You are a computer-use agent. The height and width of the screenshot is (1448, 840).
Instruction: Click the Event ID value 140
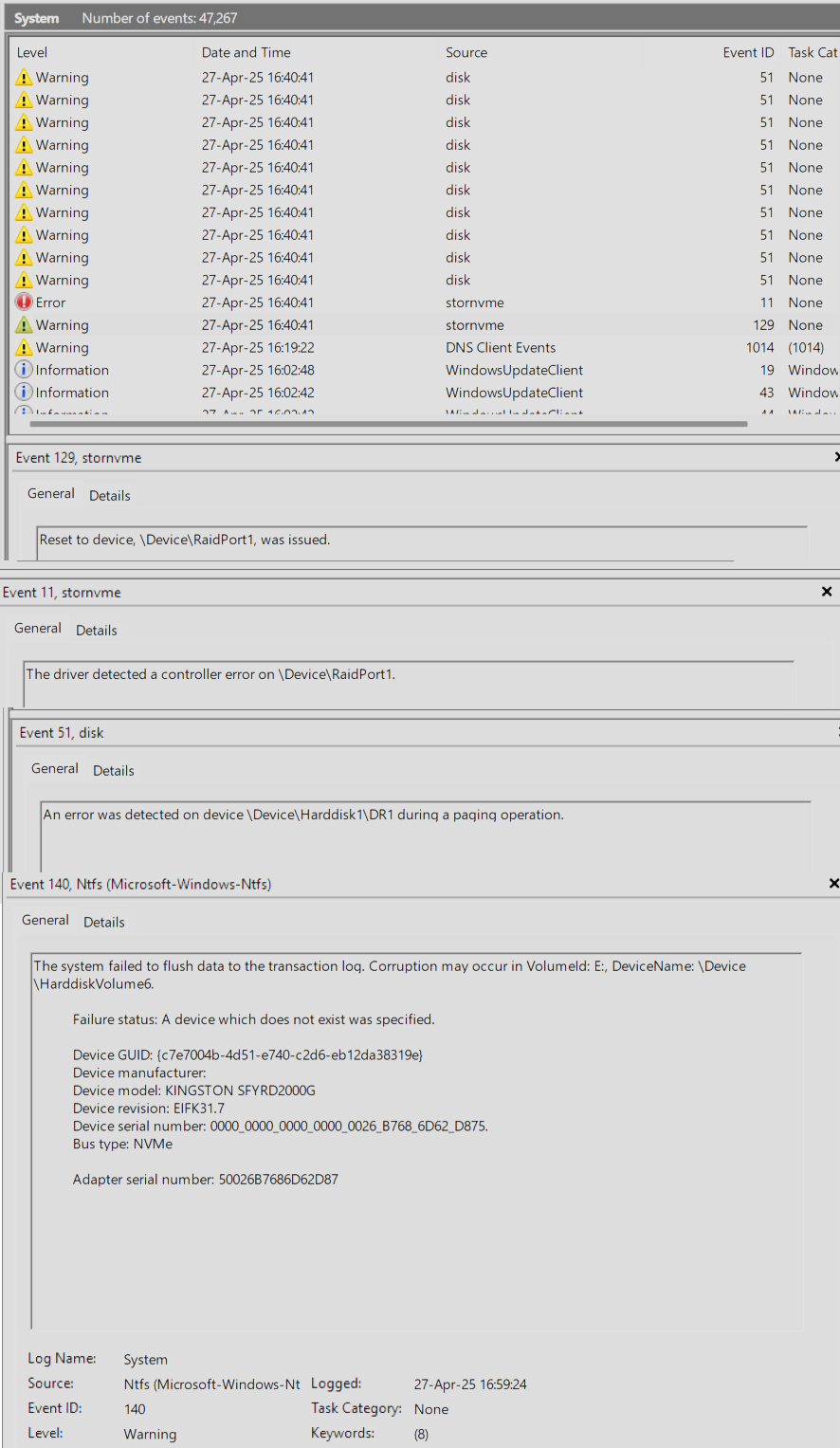pos(135,1409)
